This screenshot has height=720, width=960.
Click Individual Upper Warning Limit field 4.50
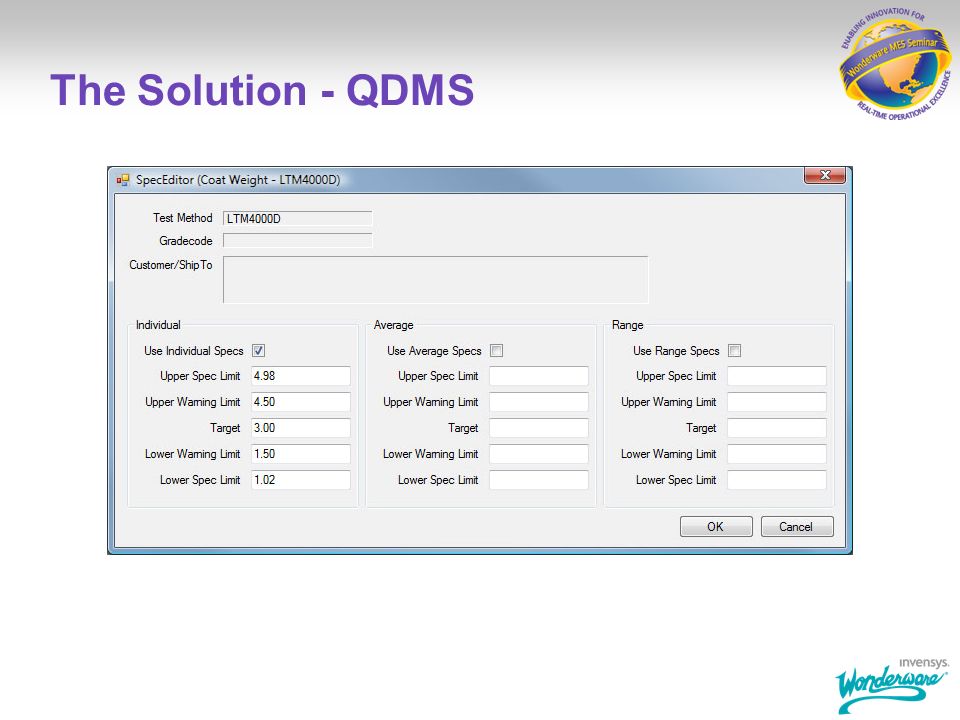[x=301, y=402]
